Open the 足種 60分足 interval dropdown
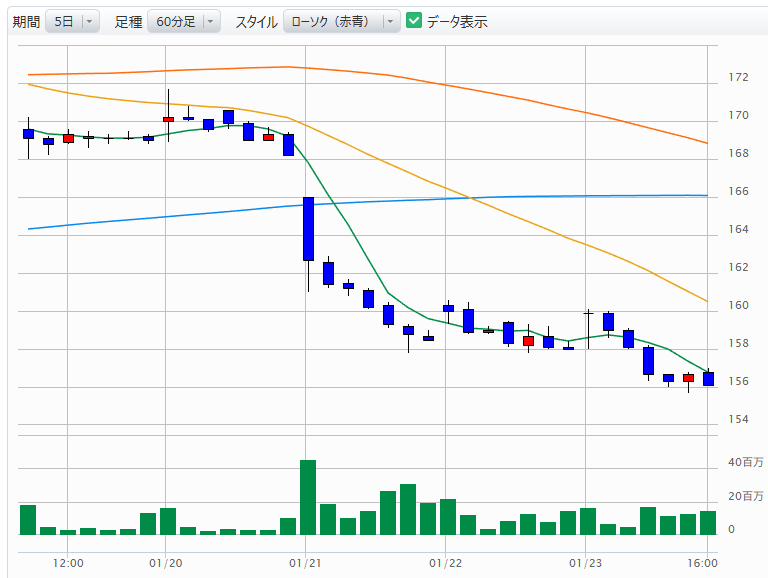Viewport: 768px width, 578px height. click(182, 21)
